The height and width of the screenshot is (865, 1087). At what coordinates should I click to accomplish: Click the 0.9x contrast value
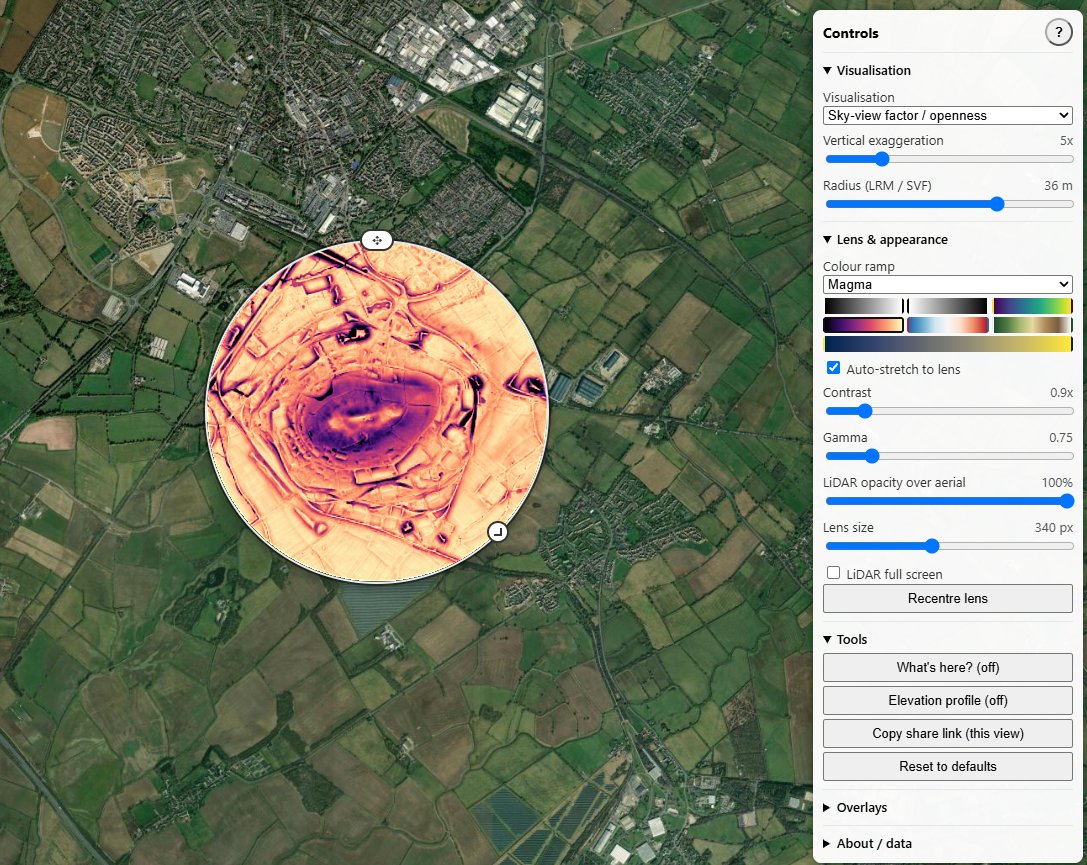[1061, 392]
